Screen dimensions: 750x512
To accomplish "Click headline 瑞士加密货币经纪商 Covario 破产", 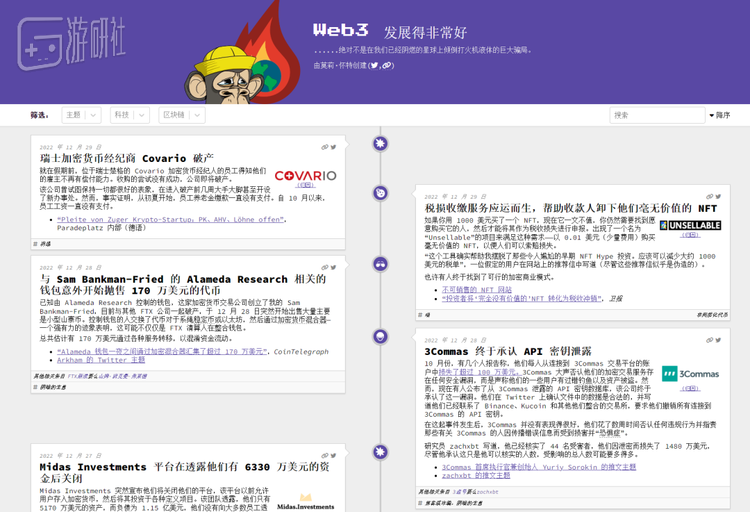I will 127,158.
